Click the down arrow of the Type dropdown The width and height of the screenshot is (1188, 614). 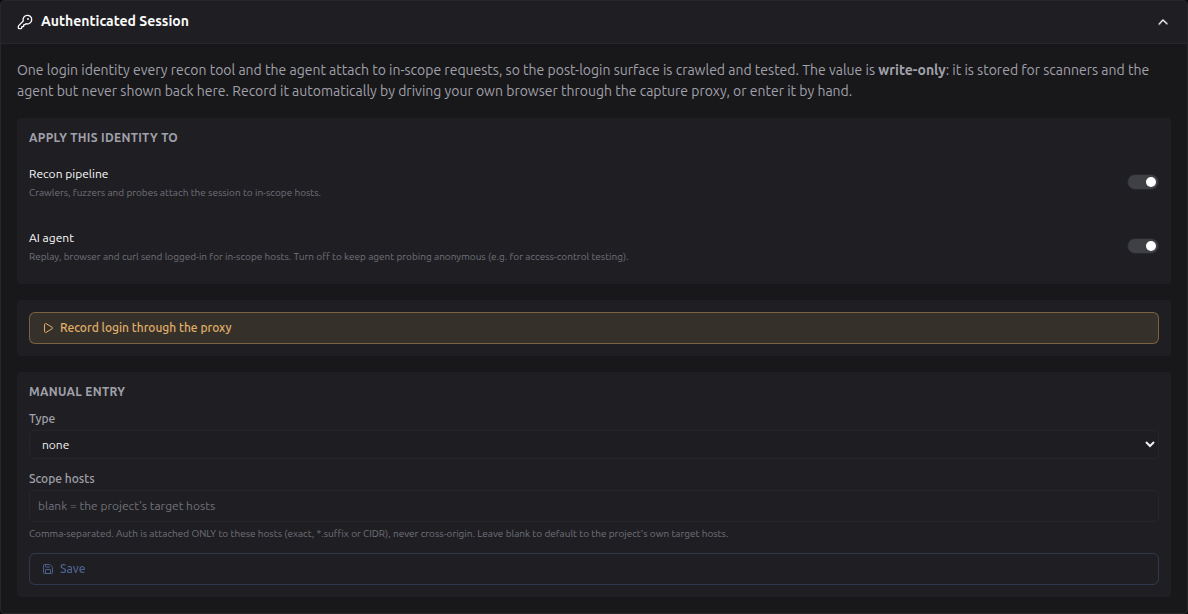pos(1149,445)
